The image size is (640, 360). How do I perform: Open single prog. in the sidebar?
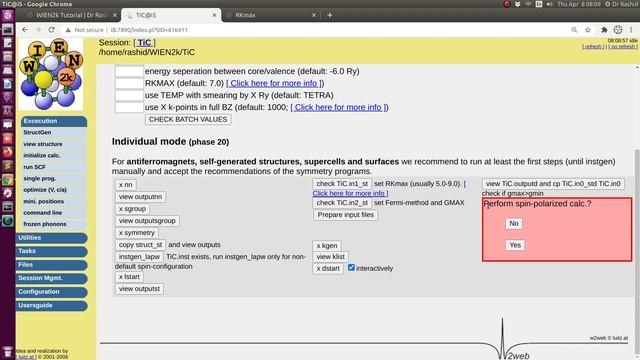[x=40, y=178]
